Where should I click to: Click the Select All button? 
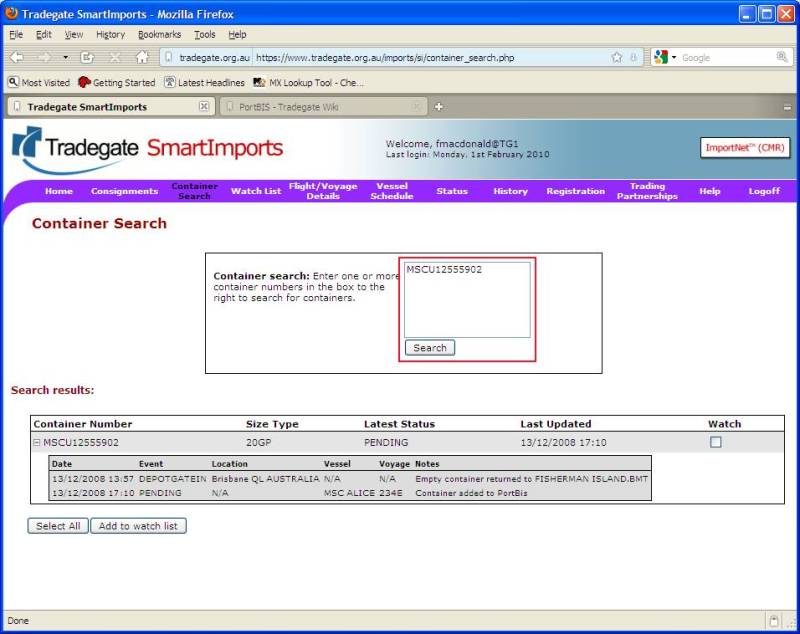(58, 526)
